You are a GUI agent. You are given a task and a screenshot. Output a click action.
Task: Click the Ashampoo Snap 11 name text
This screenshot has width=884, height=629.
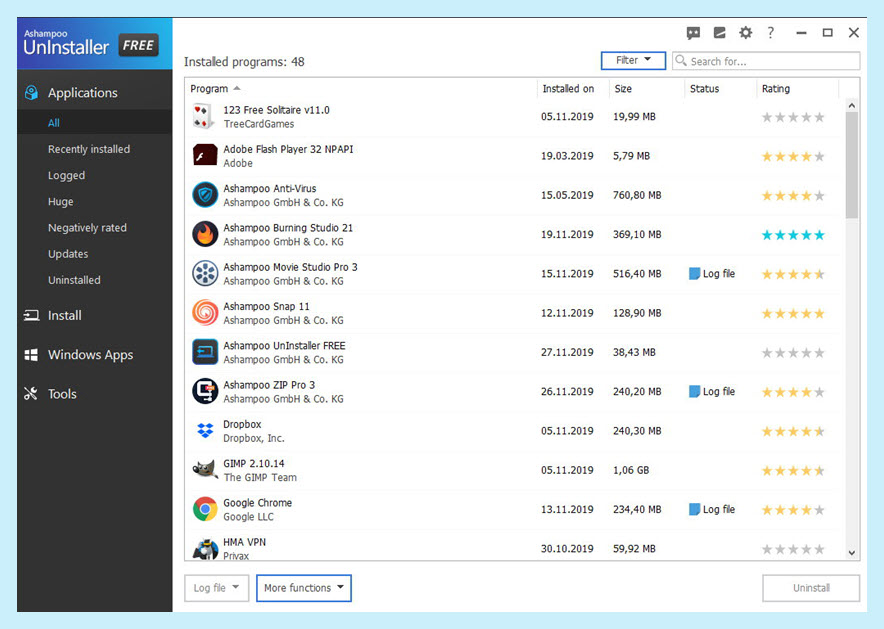pyautogui.click(x=266, y=306)
